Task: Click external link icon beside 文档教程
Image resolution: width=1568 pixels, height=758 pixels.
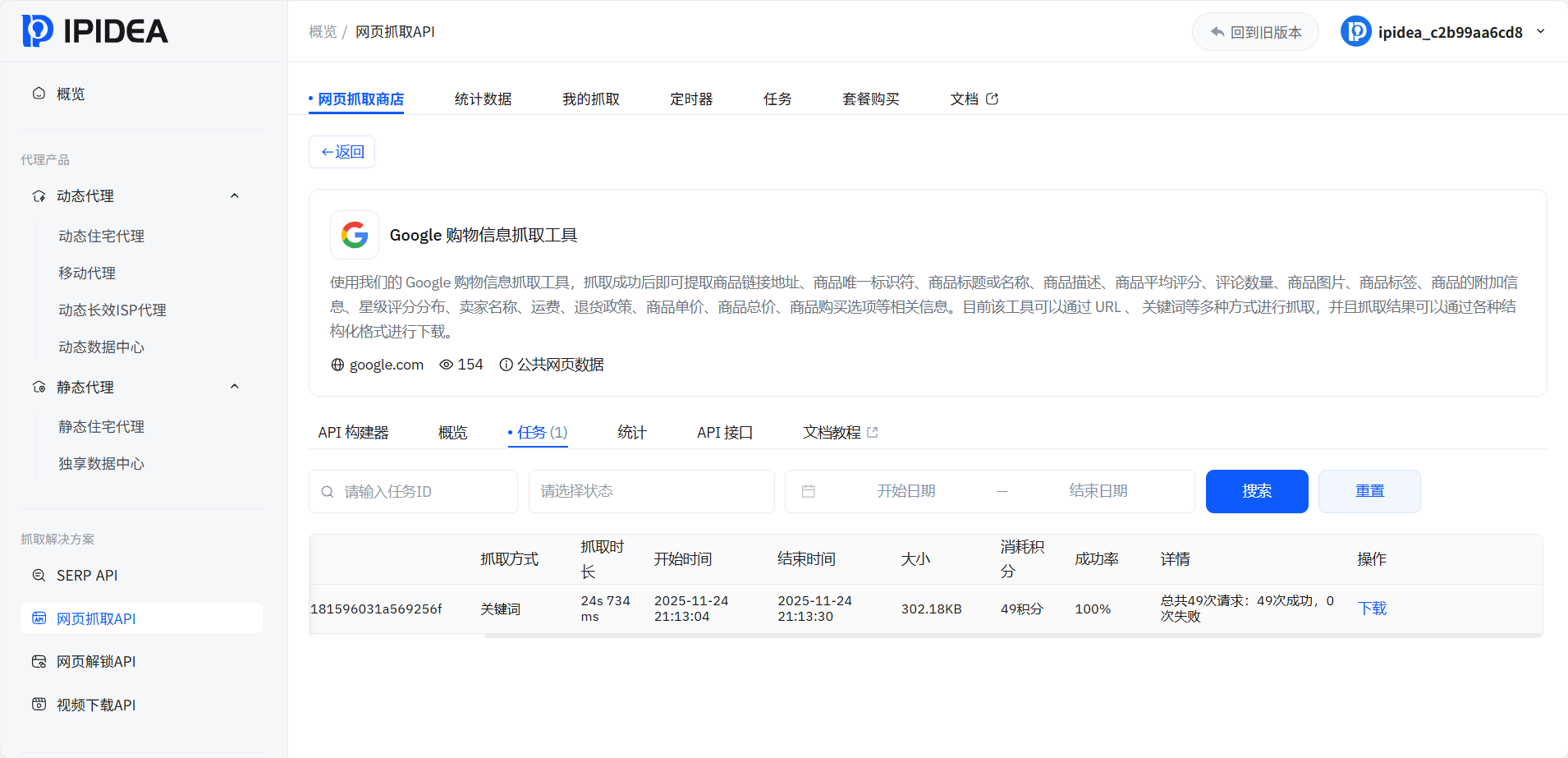Action: (x=873, y=432)
